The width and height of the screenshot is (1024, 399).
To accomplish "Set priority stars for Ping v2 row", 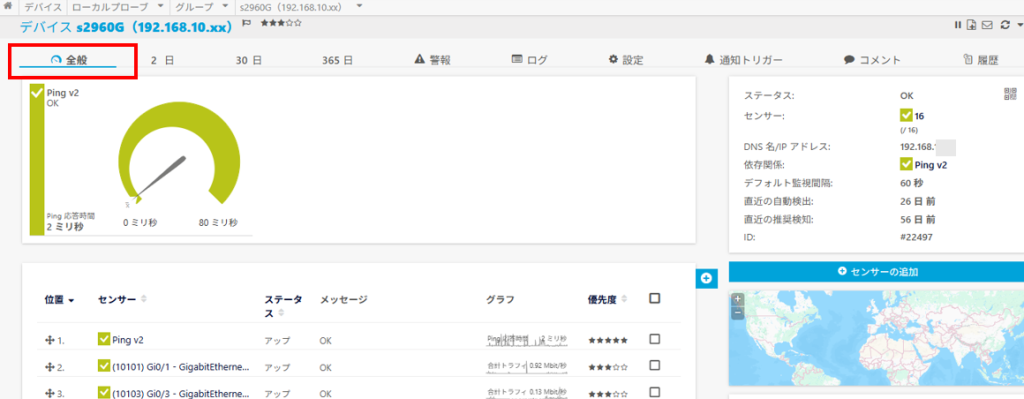I will (608, 340).
